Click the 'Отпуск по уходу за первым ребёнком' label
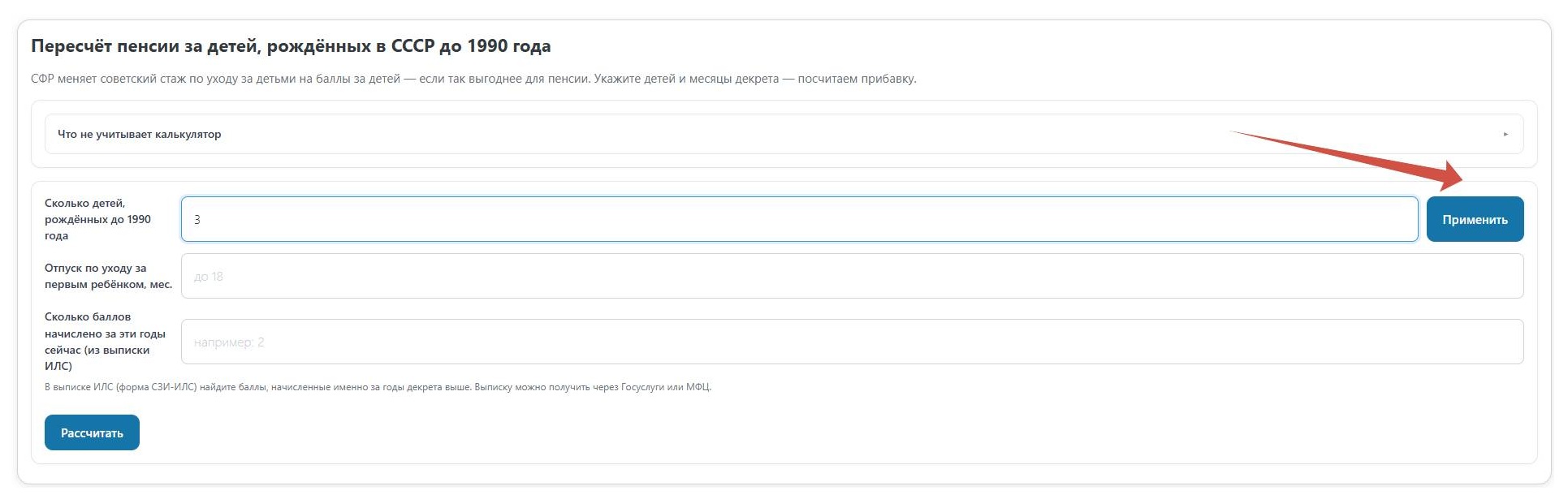Screen dimensions: 1568x499 (108, 276)
